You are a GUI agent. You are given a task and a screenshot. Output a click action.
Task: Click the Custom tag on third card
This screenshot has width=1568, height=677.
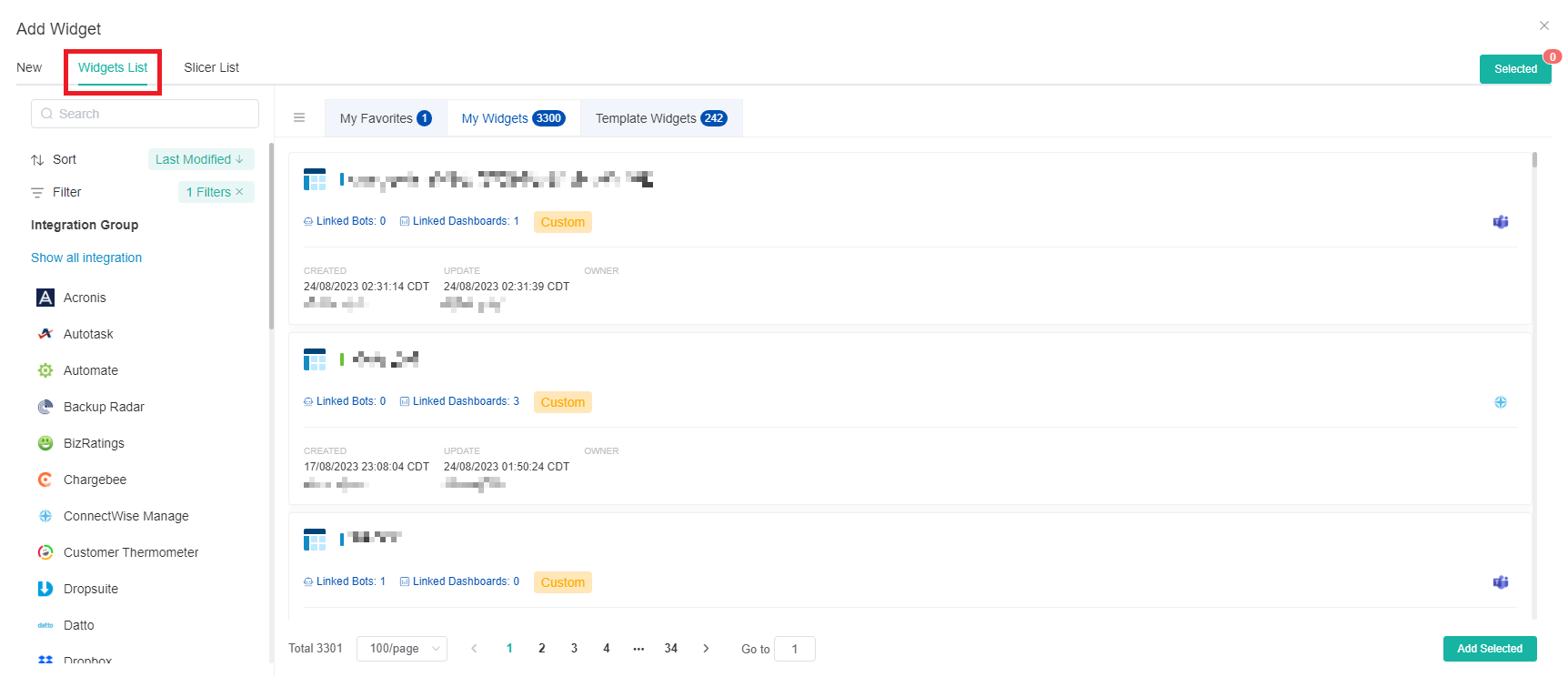point(563,582)
